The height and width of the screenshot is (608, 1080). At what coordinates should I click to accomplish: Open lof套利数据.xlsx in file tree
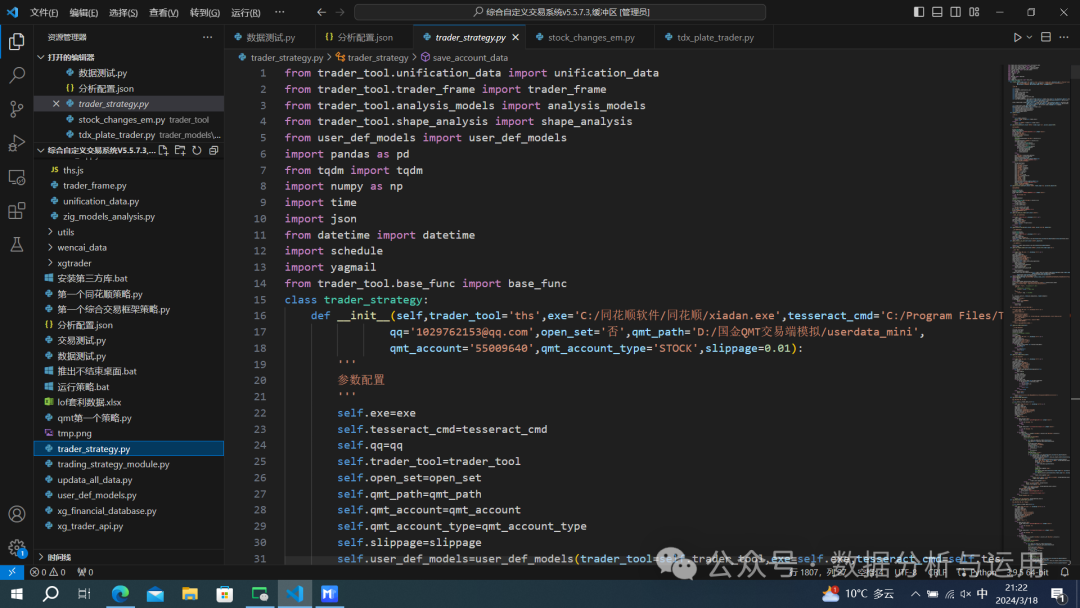[x=89, y=402]
